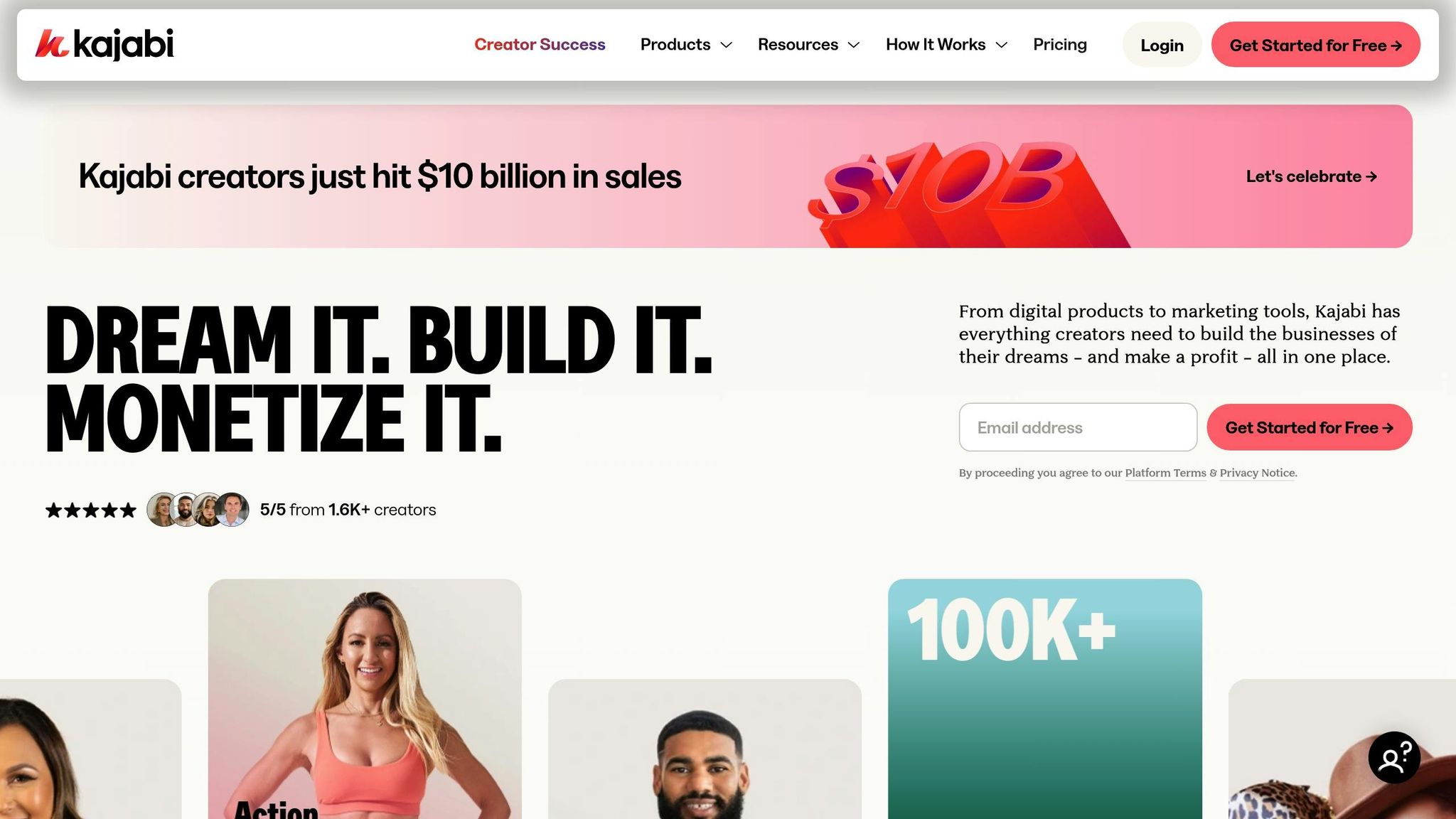The width and height of the screenshot is (1456, 819).
Task: Open the help chat widget icon
Action: click(1394, 758)
